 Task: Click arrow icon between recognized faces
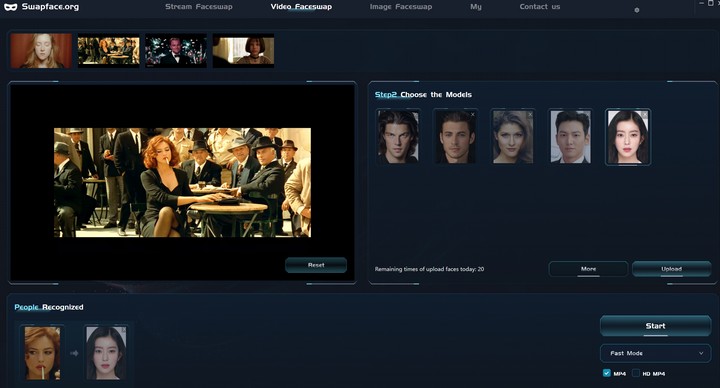click(x=74, y=353)
